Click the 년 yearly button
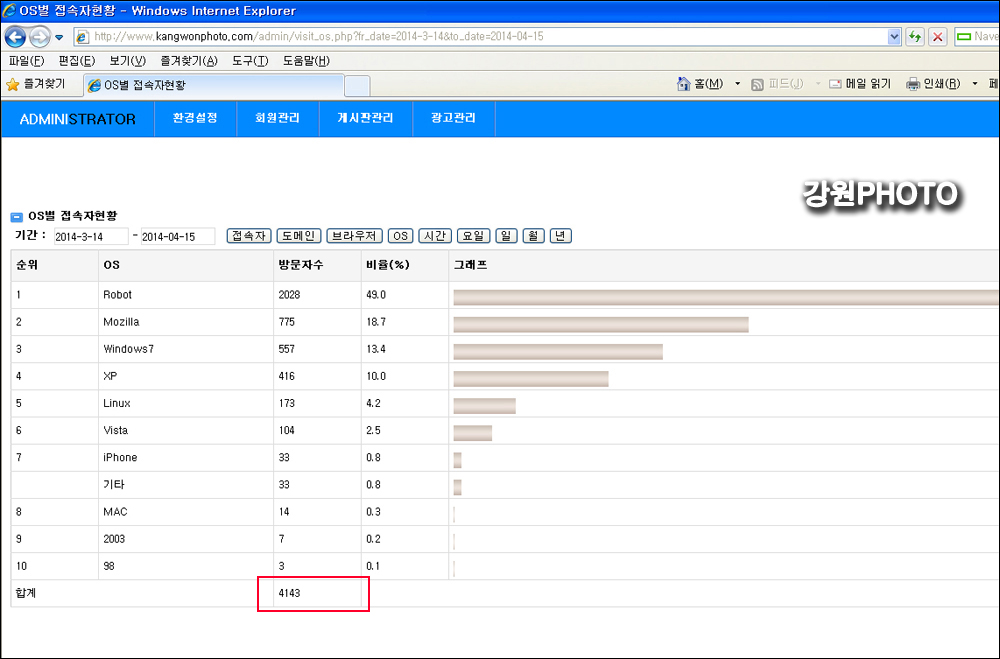 tap(561, 236)
